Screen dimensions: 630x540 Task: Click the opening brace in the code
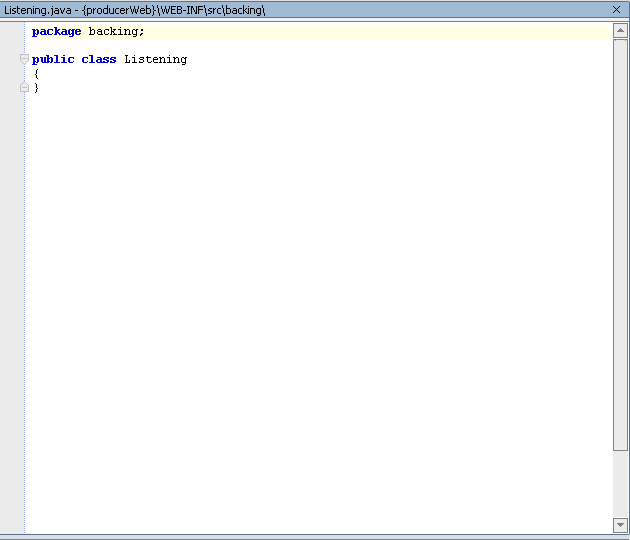click(x=37, y=74)
